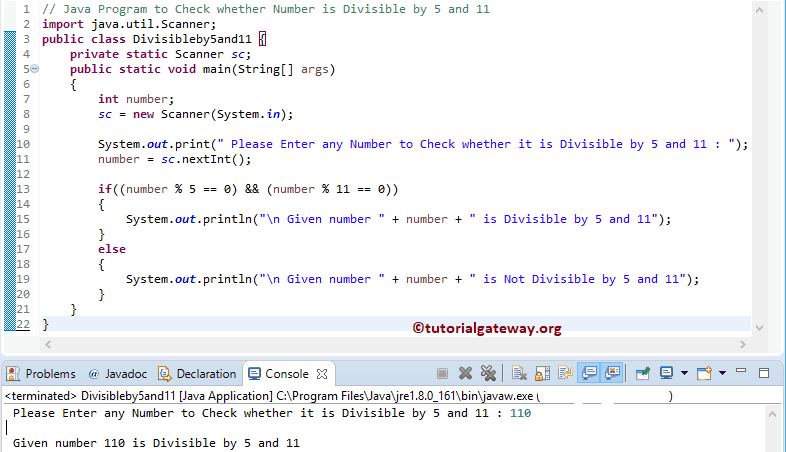Remove the current launch with the X icon

465,373
